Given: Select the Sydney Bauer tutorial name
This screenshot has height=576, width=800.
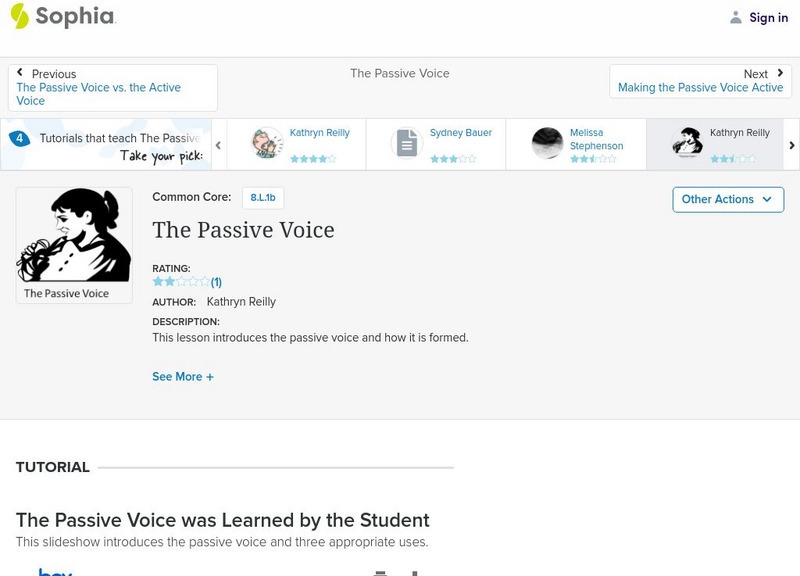Looking at the screenshot, I should click(460, 133).
